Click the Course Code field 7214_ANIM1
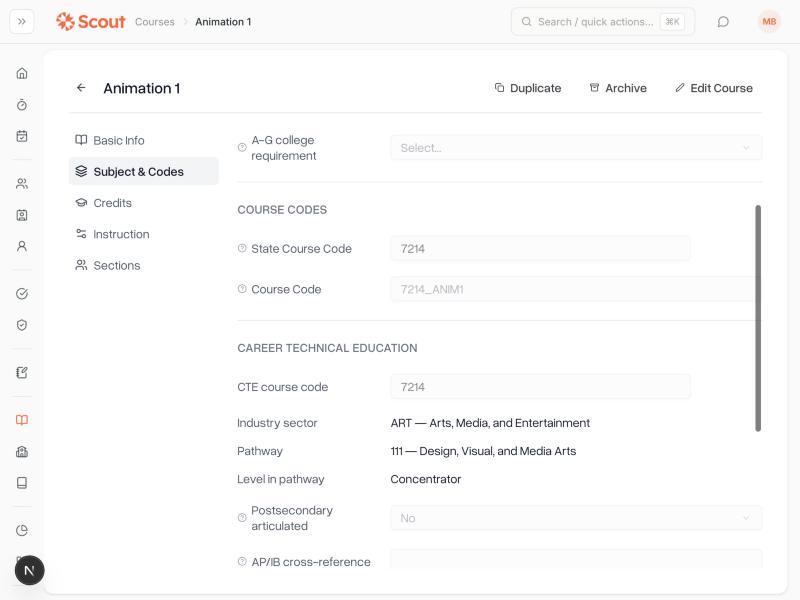The width and height of the screenshot is (800, 600). [576, 289]
